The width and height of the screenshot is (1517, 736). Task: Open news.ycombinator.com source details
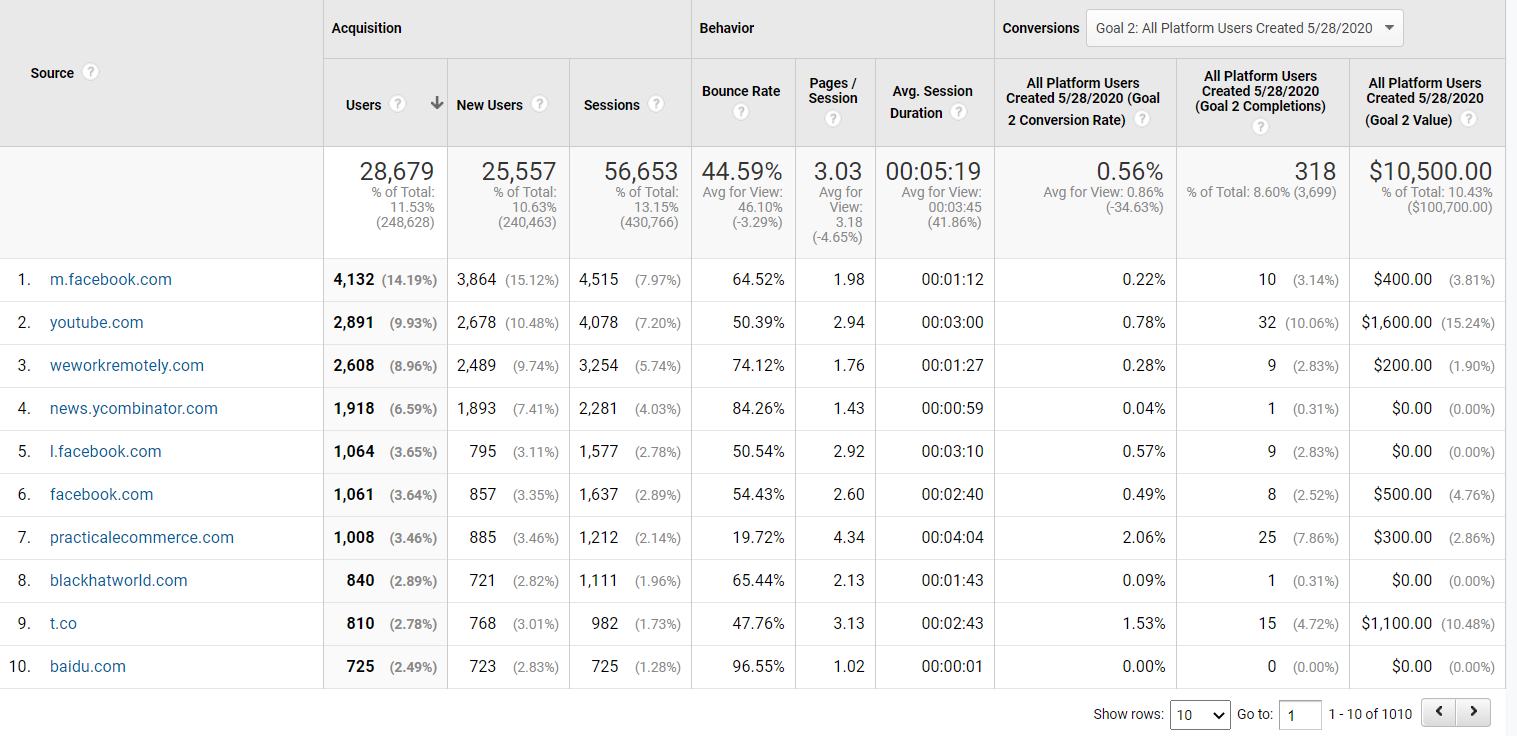134,409
